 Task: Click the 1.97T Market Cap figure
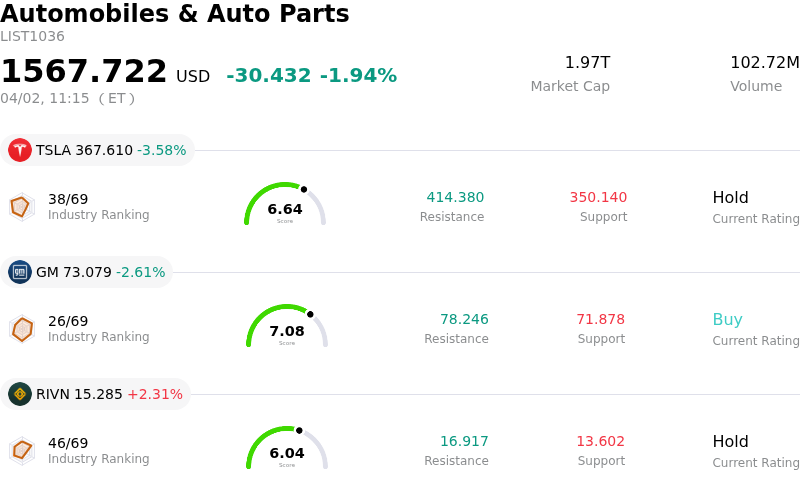(587, 63)
